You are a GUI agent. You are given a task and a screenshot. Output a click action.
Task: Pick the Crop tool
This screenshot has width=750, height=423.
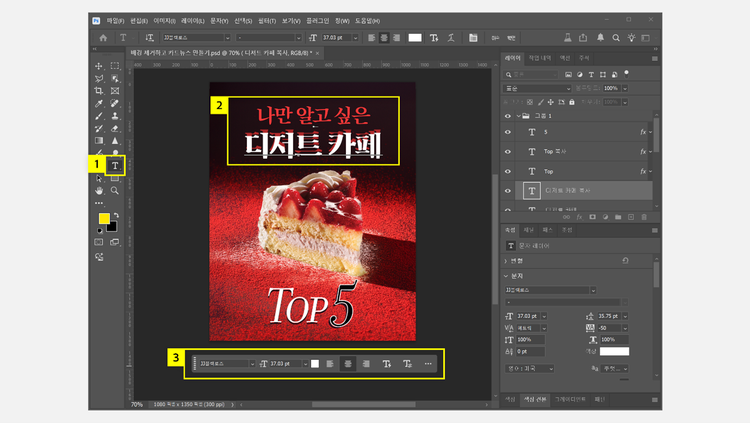pos(99,90)
